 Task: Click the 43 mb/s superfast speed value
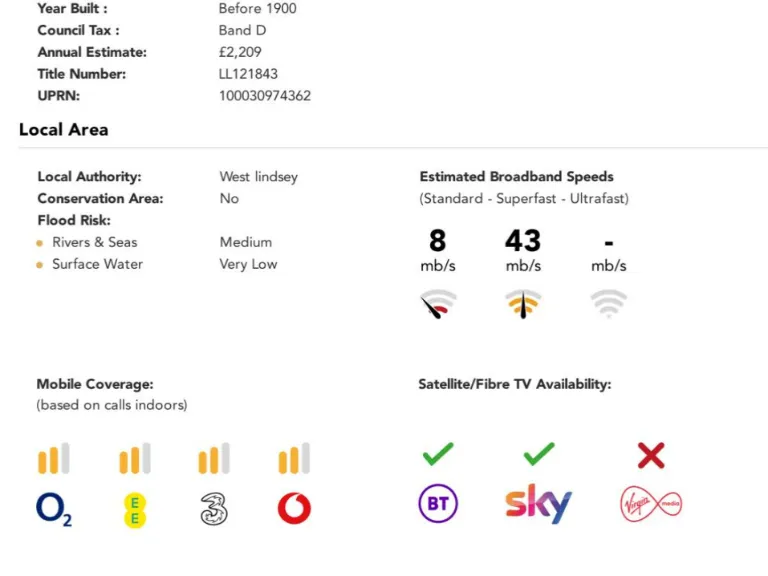523,241
